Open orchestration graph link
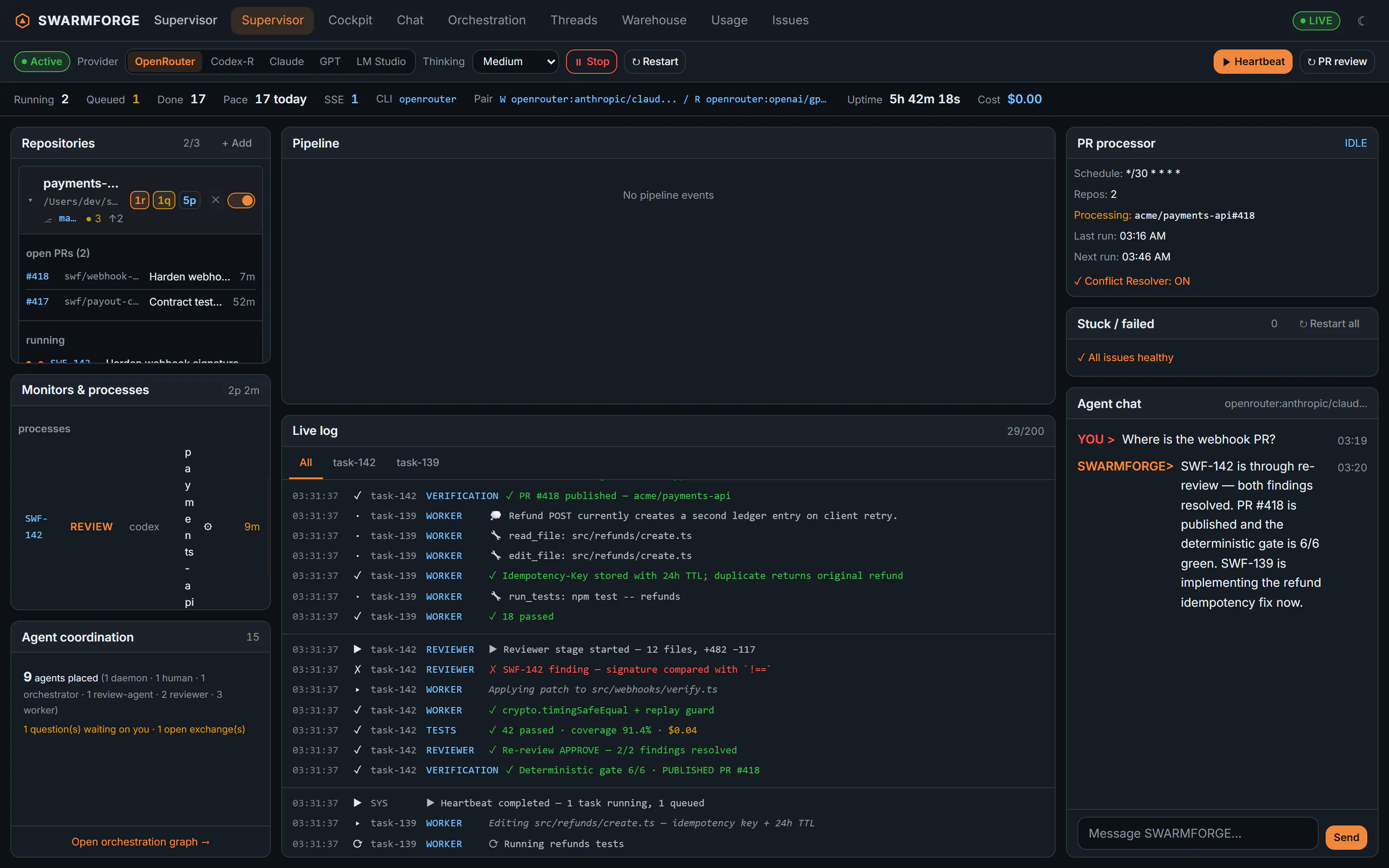 (x=140, y=842)
